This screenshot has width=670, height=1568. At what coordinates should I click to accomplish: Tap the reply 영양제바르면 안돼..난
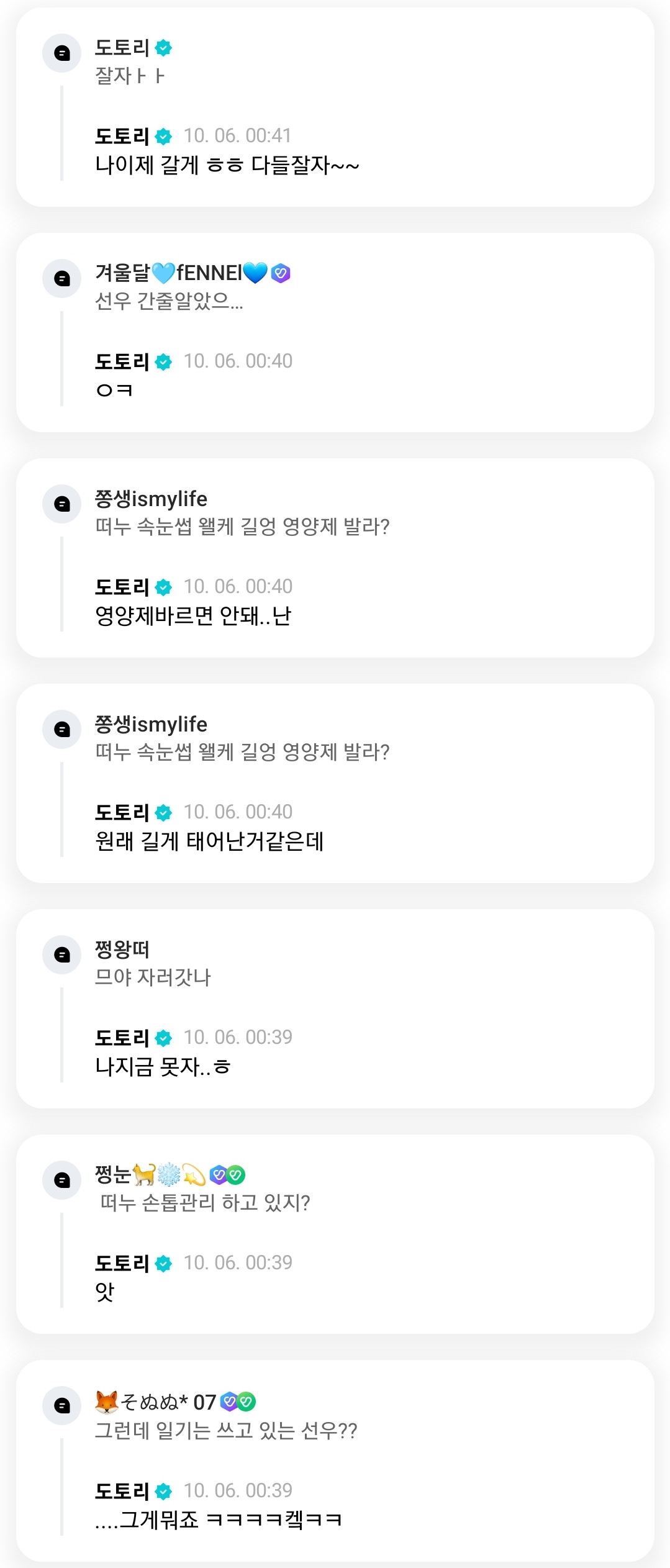[192, 616]
